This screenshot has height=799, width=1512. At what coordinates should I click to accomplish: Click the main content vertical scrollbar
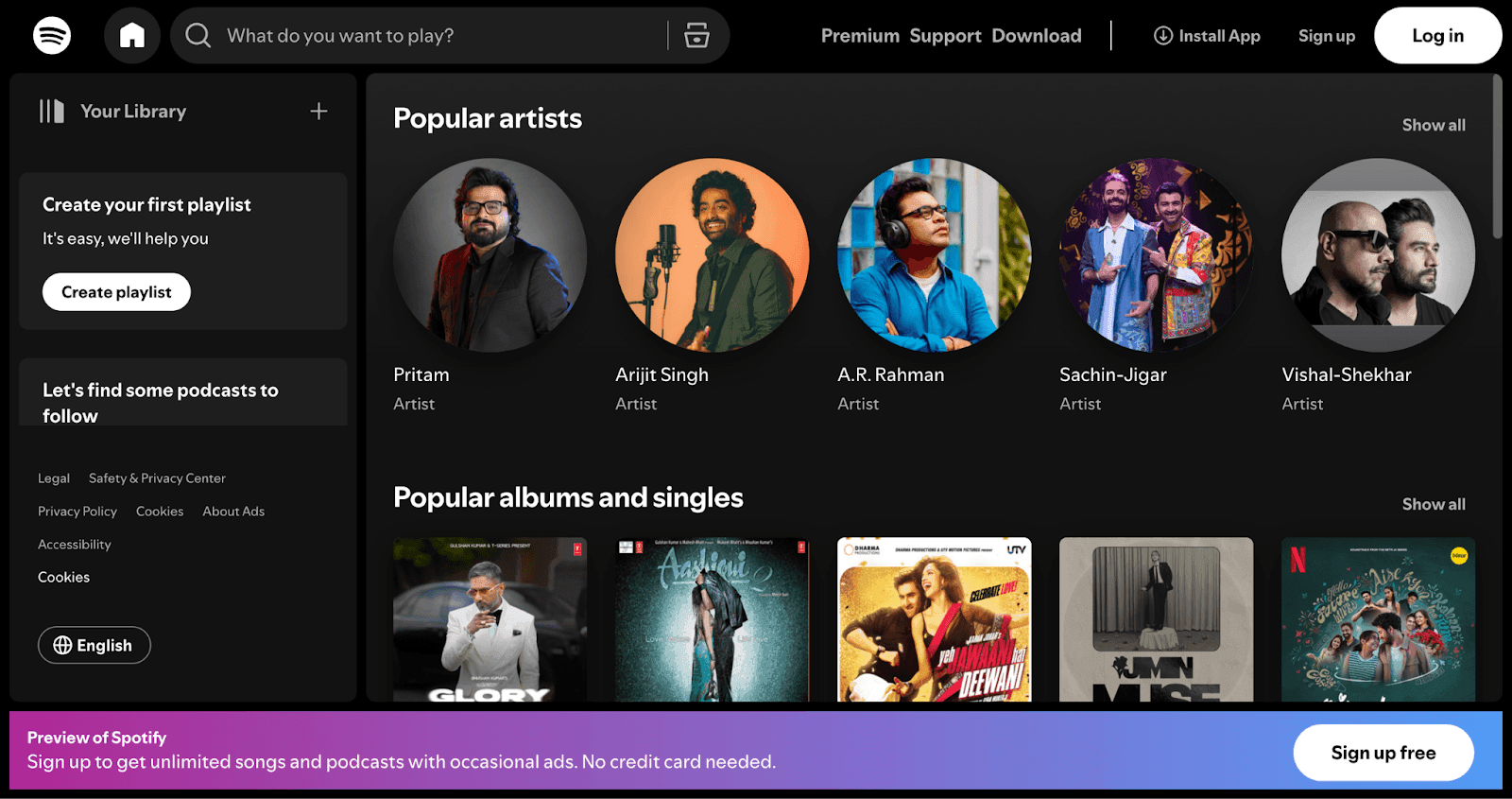click(1497, 157)
